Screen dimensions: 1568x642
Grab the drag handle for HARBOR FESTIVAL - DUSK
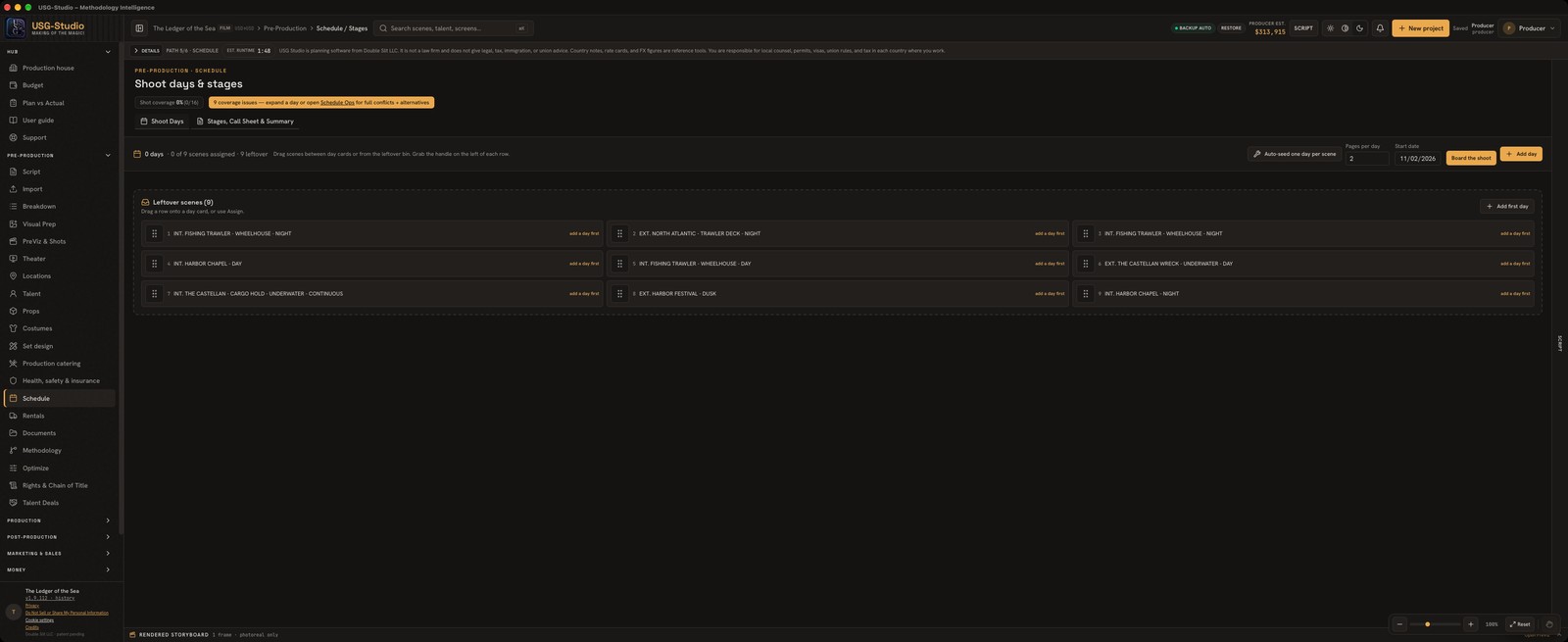pyautogui.click(x=619, y=294)
